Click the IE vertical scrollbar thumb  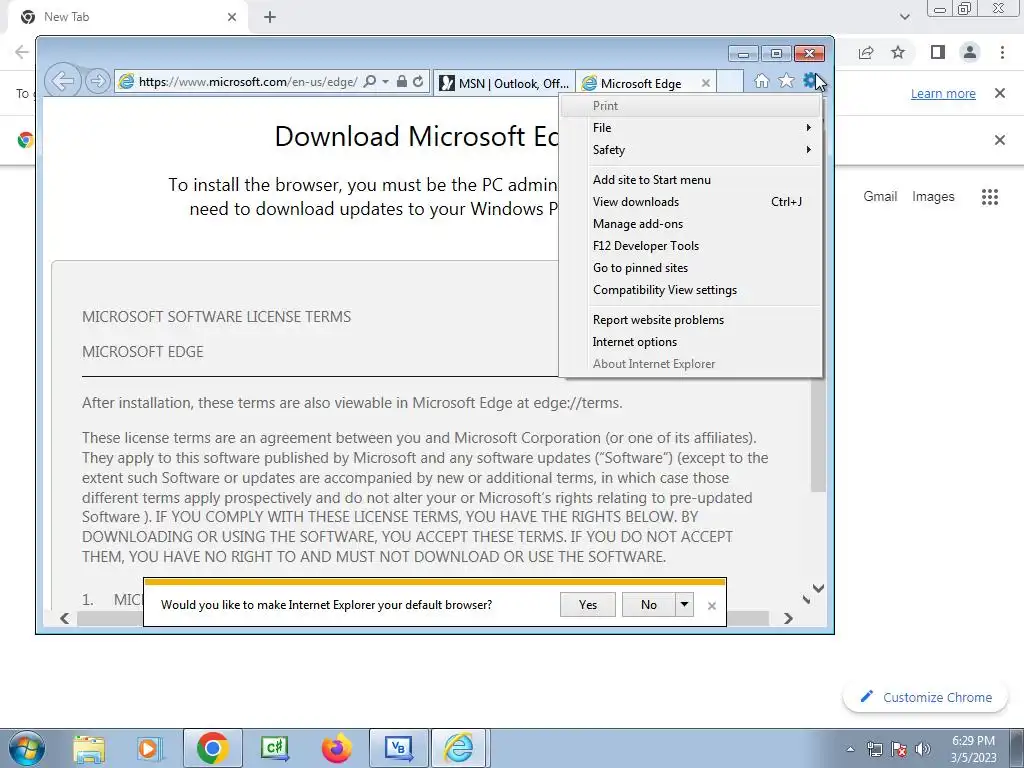click(x=818, y=435)
